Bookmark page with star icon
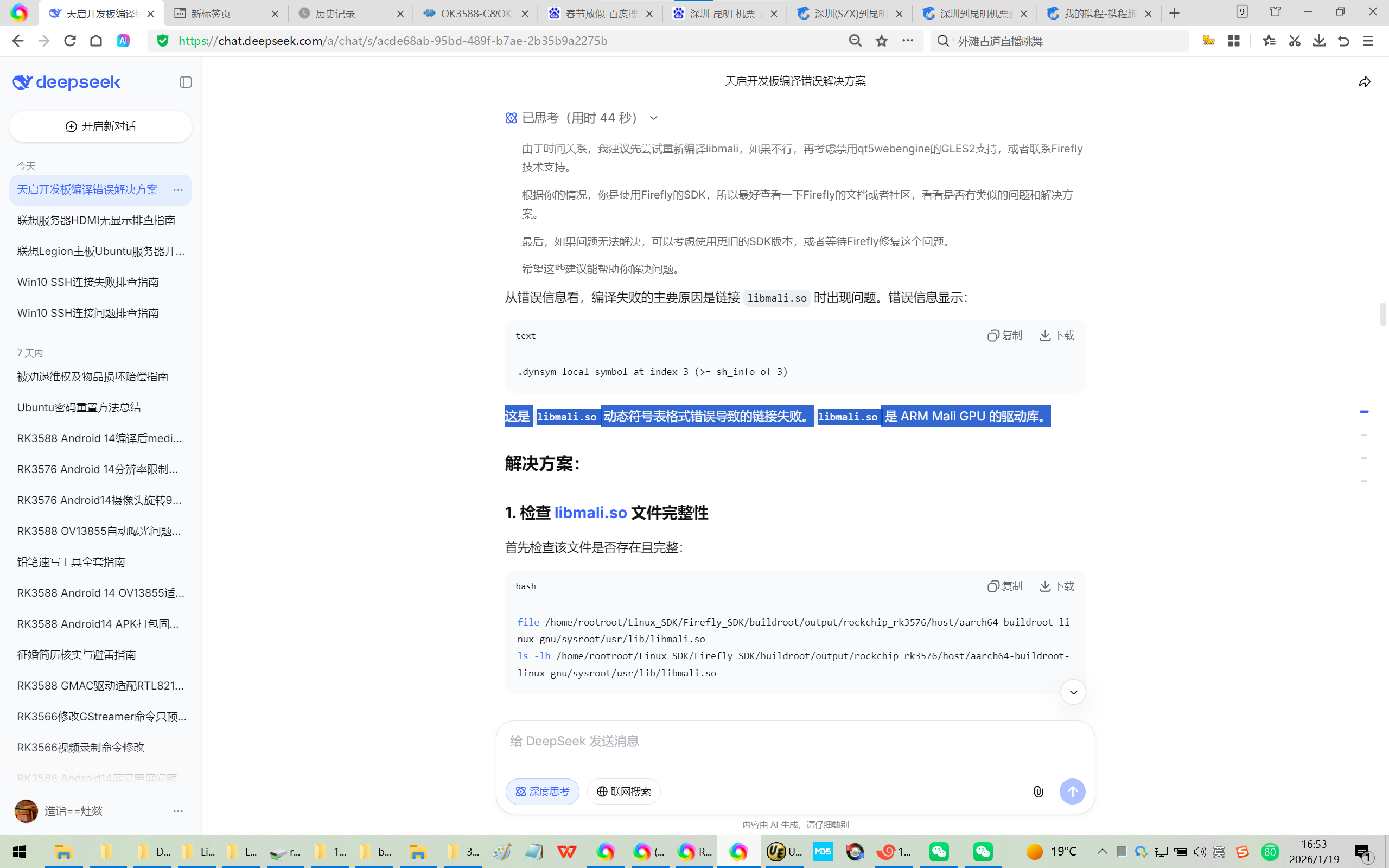The image size is (1389, 868). pyautogui.click(x=882, y=41)
